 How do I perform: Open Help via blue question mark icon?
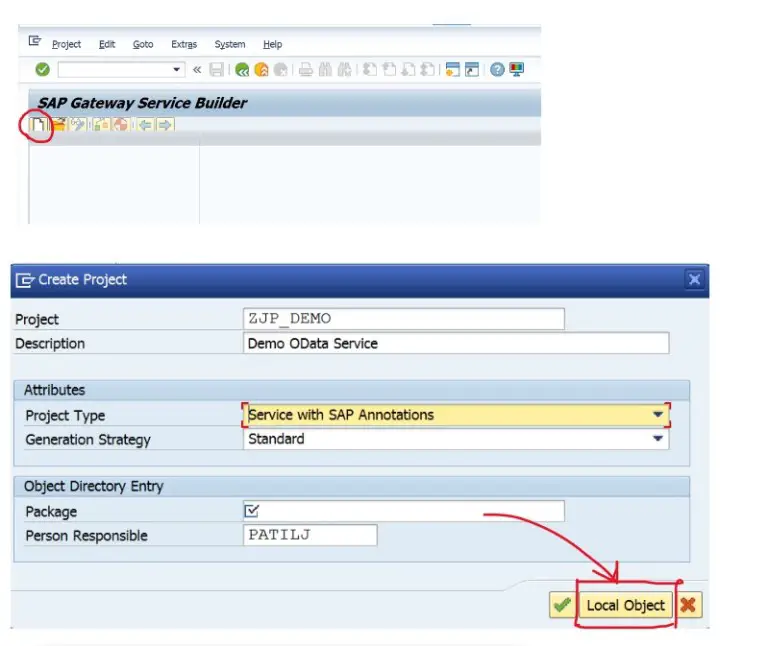497,70
